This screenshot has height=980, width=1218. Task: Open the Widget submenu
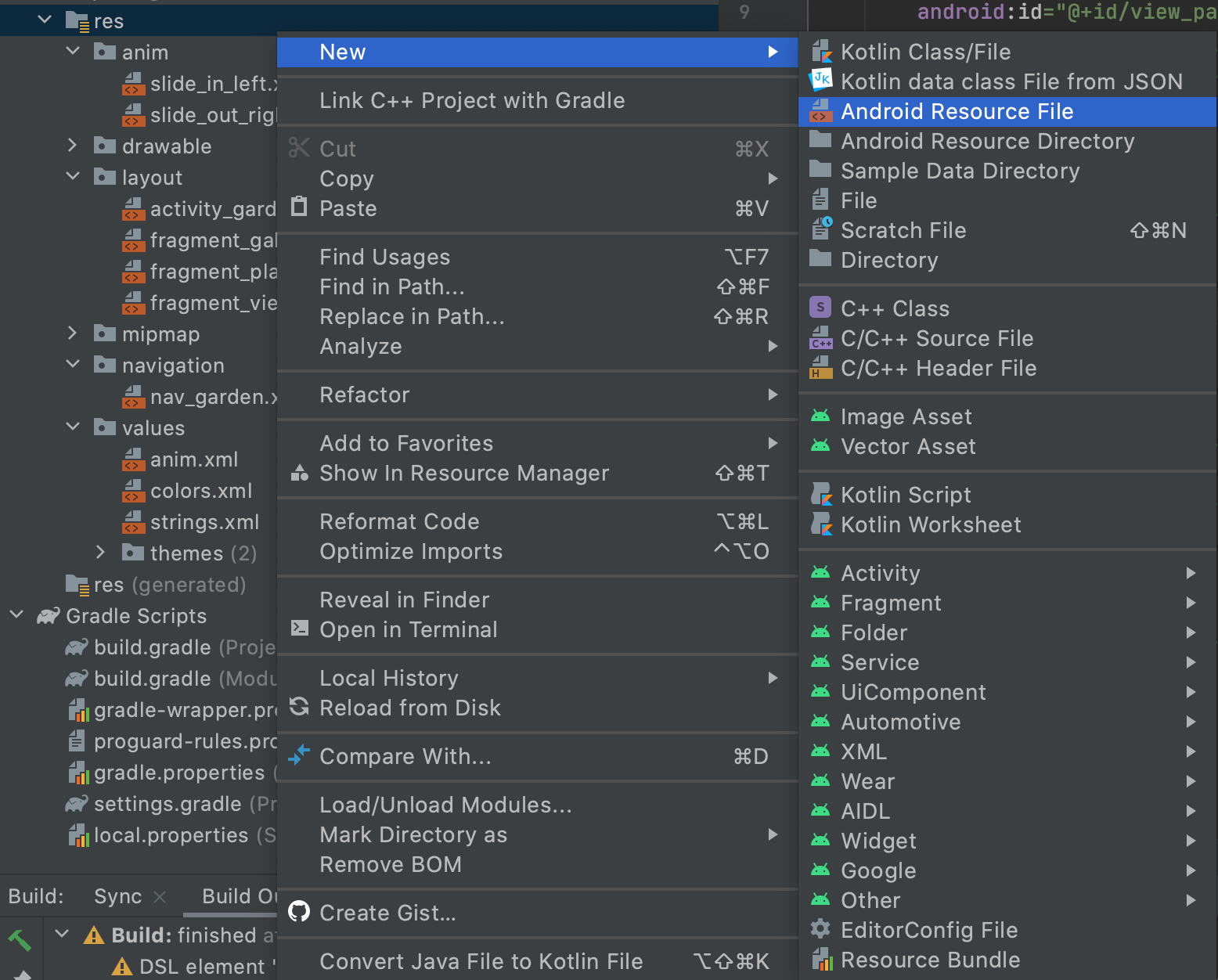coord(1007,841)
